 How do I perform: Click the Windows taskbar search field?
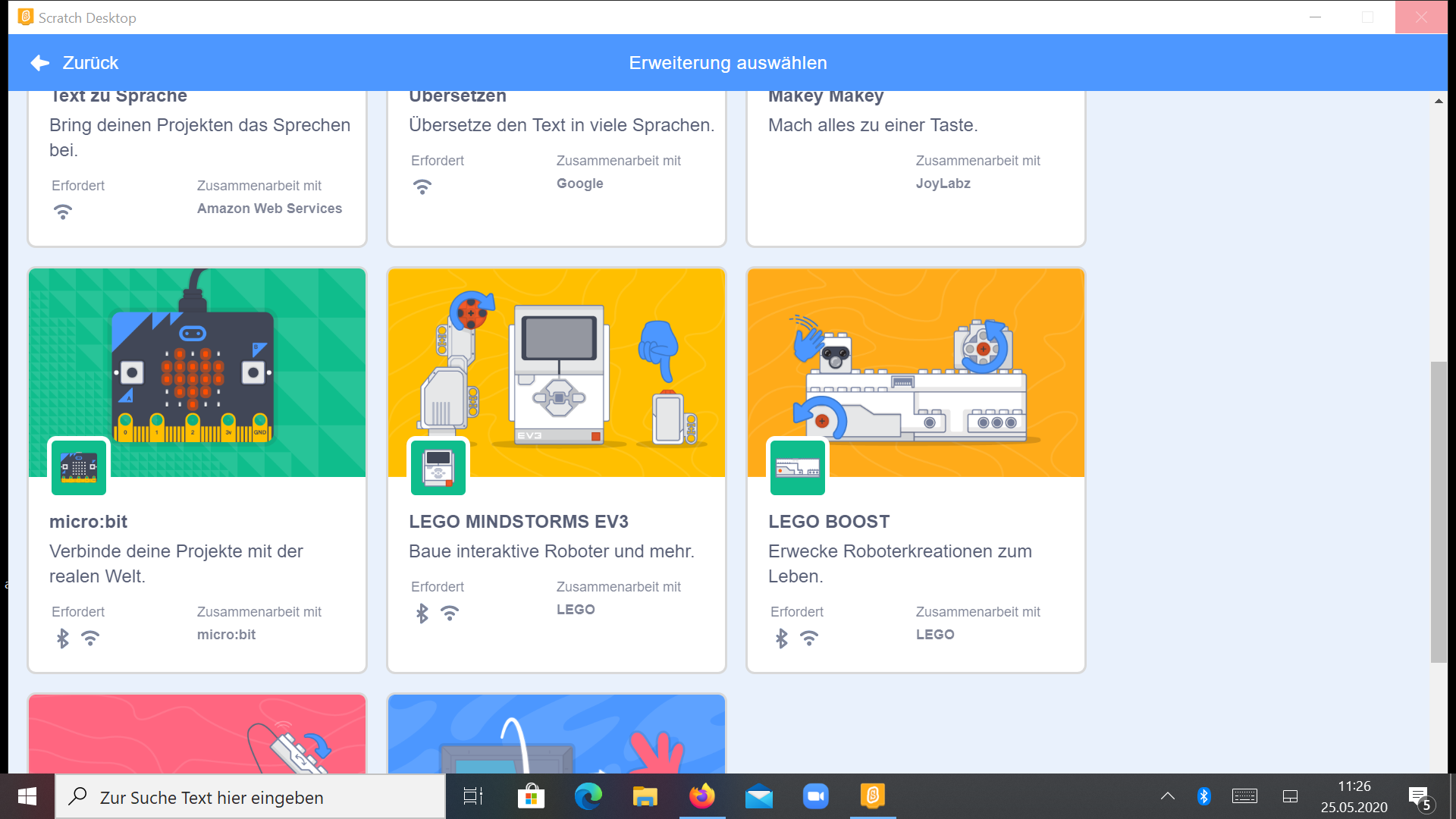250,797
